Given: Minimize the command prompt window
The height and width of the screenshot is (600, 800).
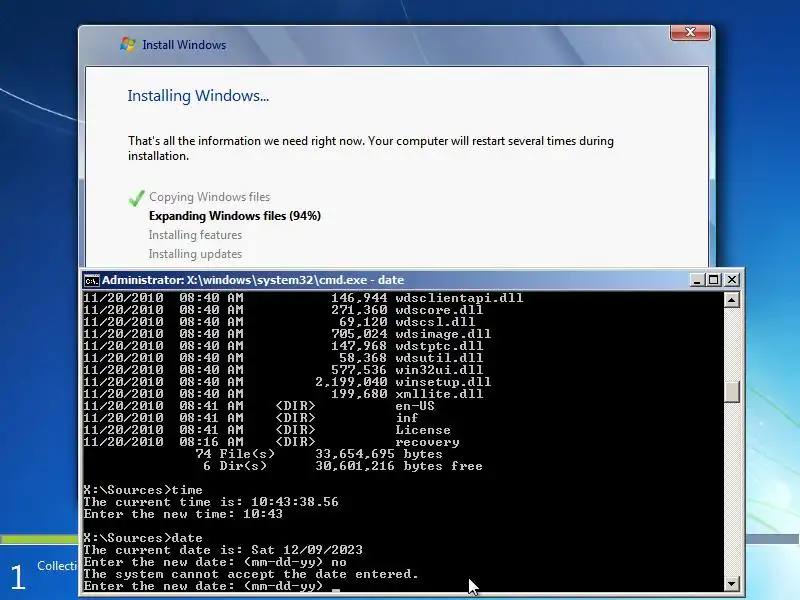Looking at the screenshot, I should (696, 280).
